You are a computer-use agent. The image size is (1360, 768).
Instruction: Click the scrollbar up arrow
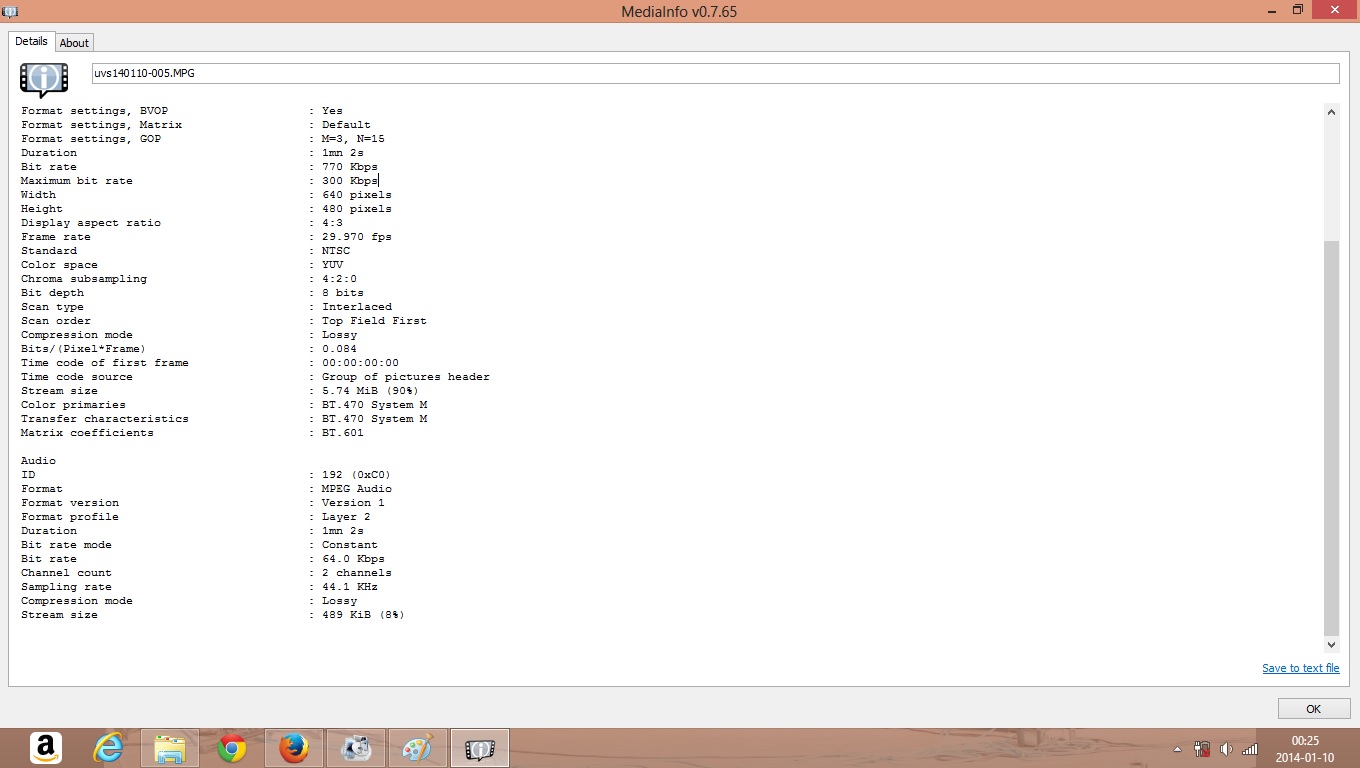pyautogui.click(x=1331, y=112)
